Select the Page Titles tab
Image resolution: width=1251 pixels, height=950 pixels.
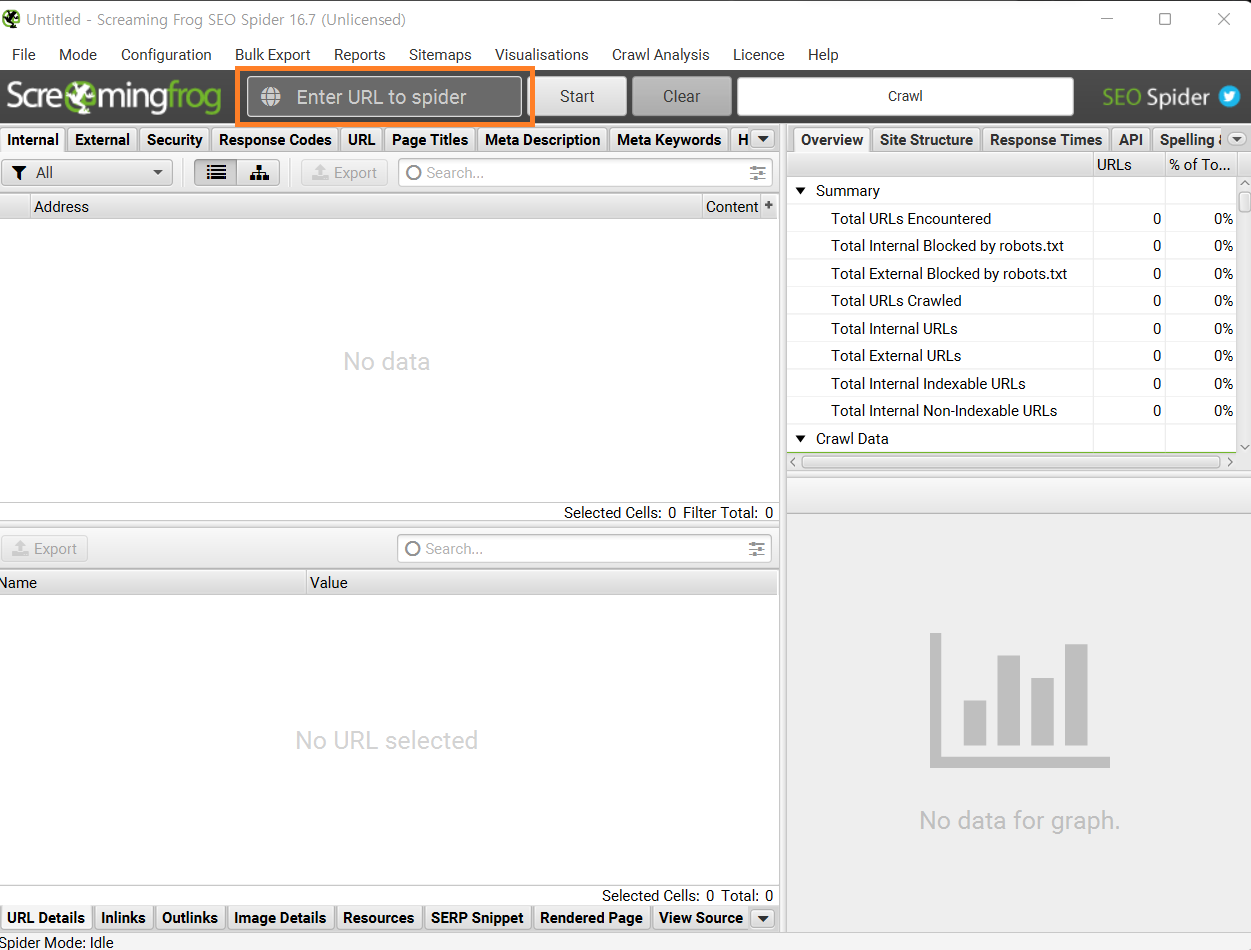430,140
